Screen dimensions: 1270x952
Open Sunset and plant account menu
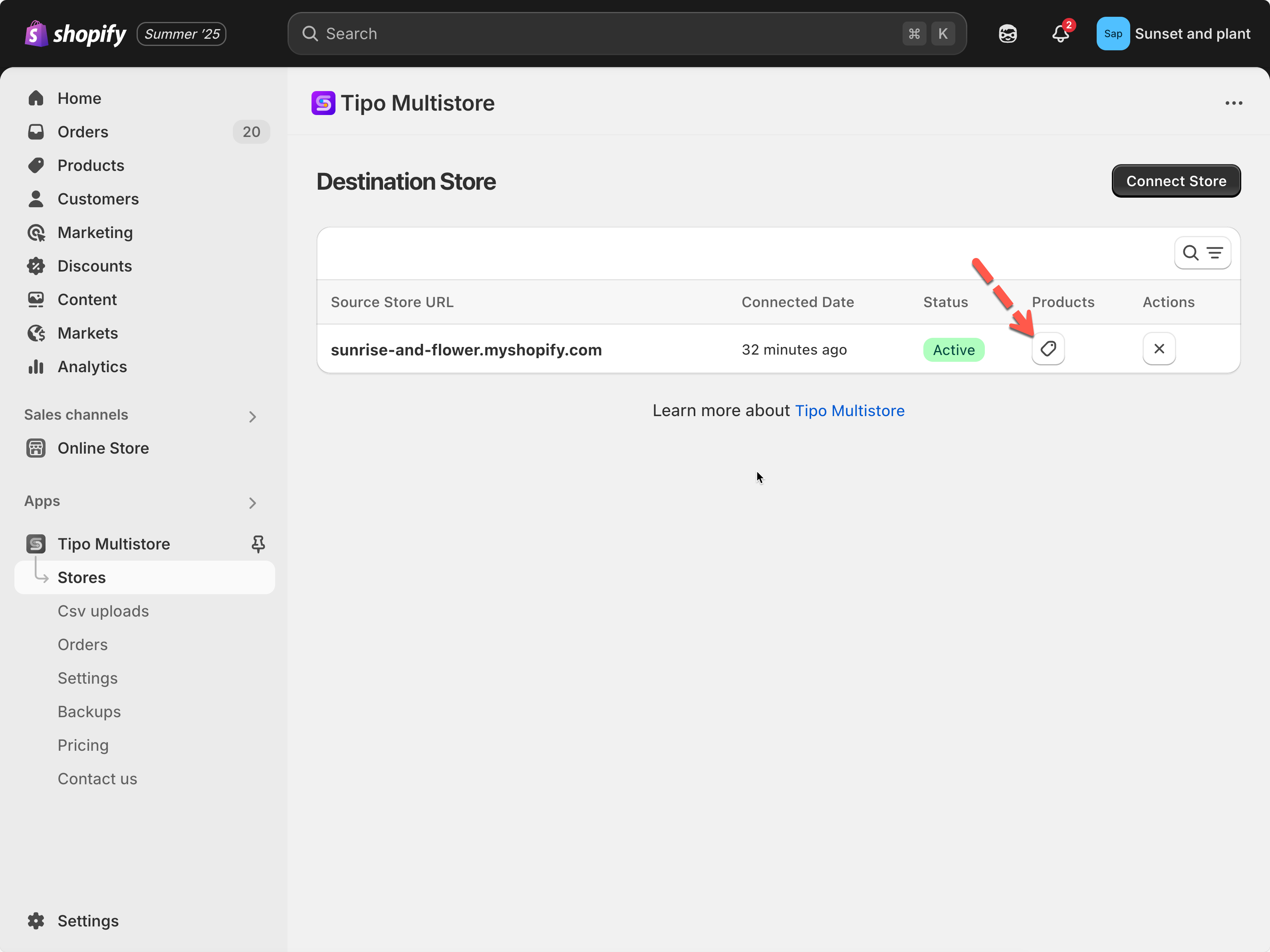(1192, 34)
